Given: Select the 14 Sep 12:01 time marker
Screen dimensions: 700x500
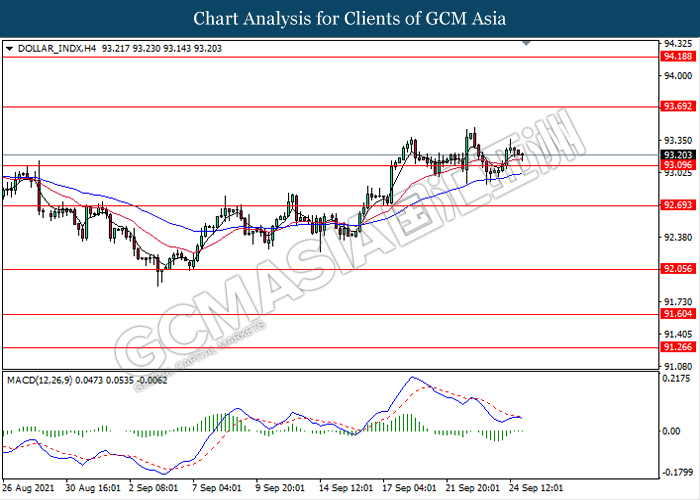Looking at the screenshot, I should (344, 490).
